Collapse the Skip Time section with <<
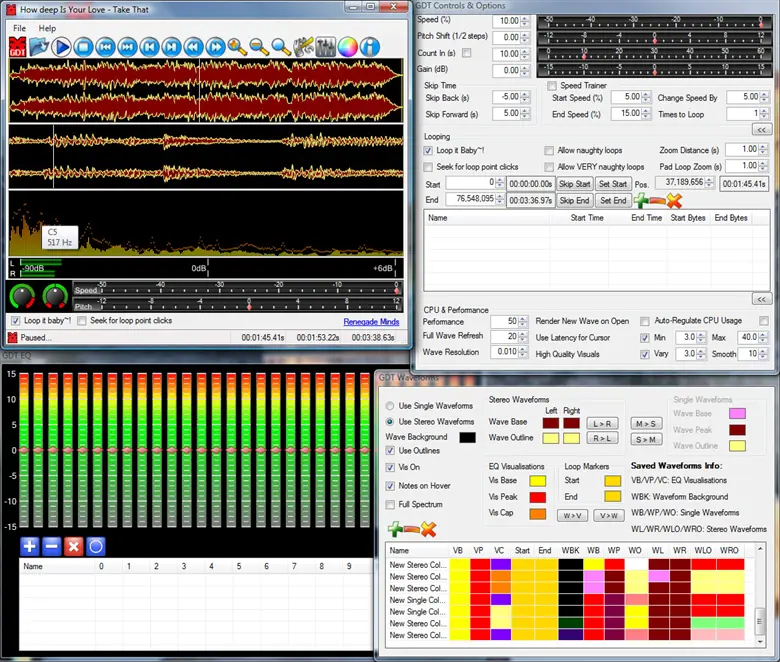 761,130
